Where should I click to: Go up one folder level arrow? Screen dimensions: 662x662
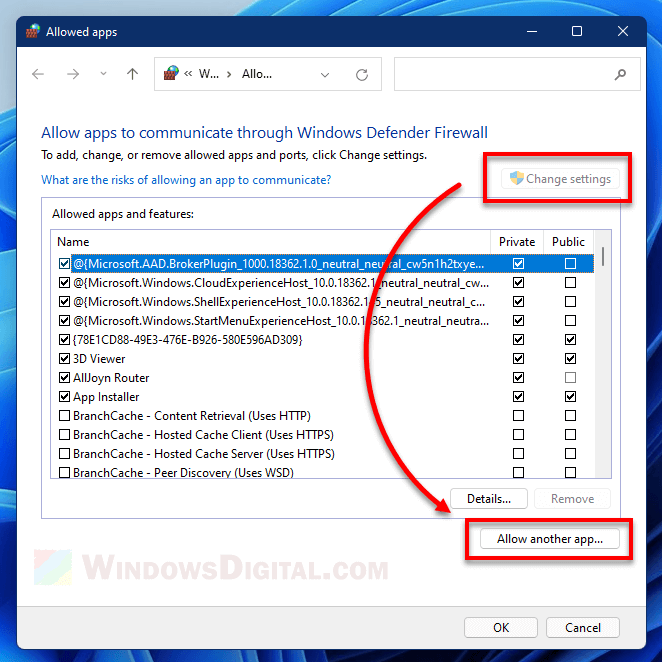pyautogui.click(x=133, y=74)
